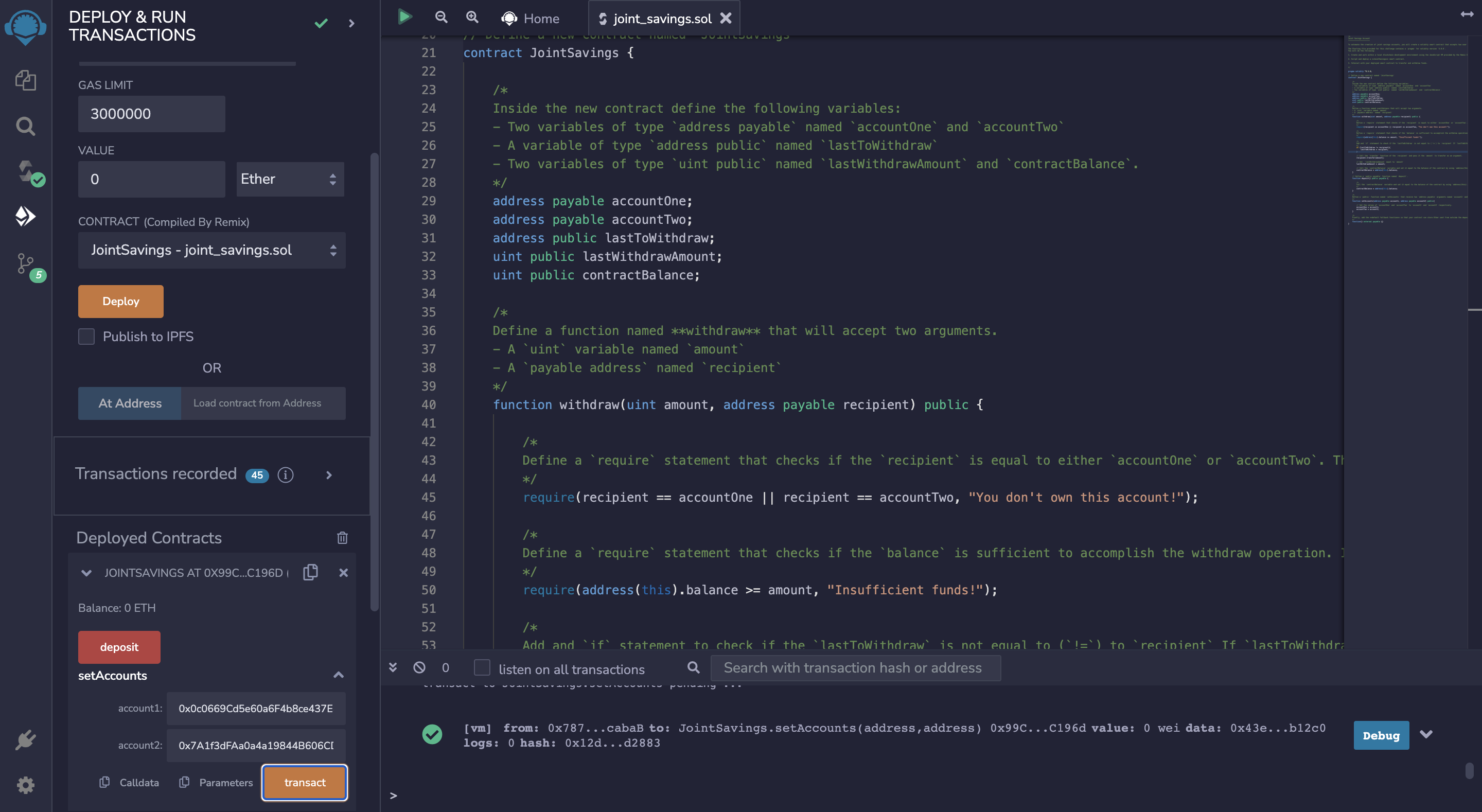1482x812 pixels.
Task: Copy the deployed JOINTSAVINGS contract address
Action: click(311, 572)
